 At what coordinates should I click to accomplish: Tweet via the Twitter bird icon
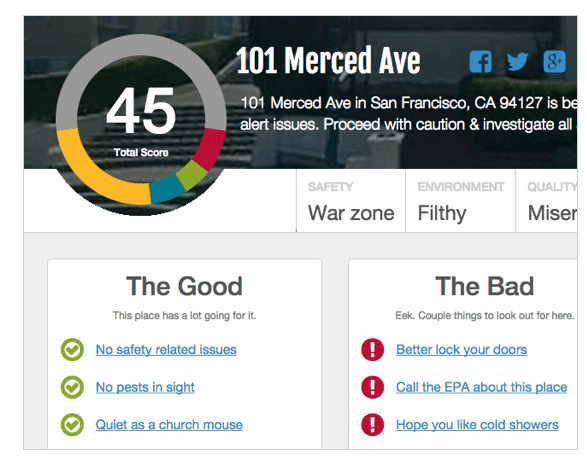517,61
